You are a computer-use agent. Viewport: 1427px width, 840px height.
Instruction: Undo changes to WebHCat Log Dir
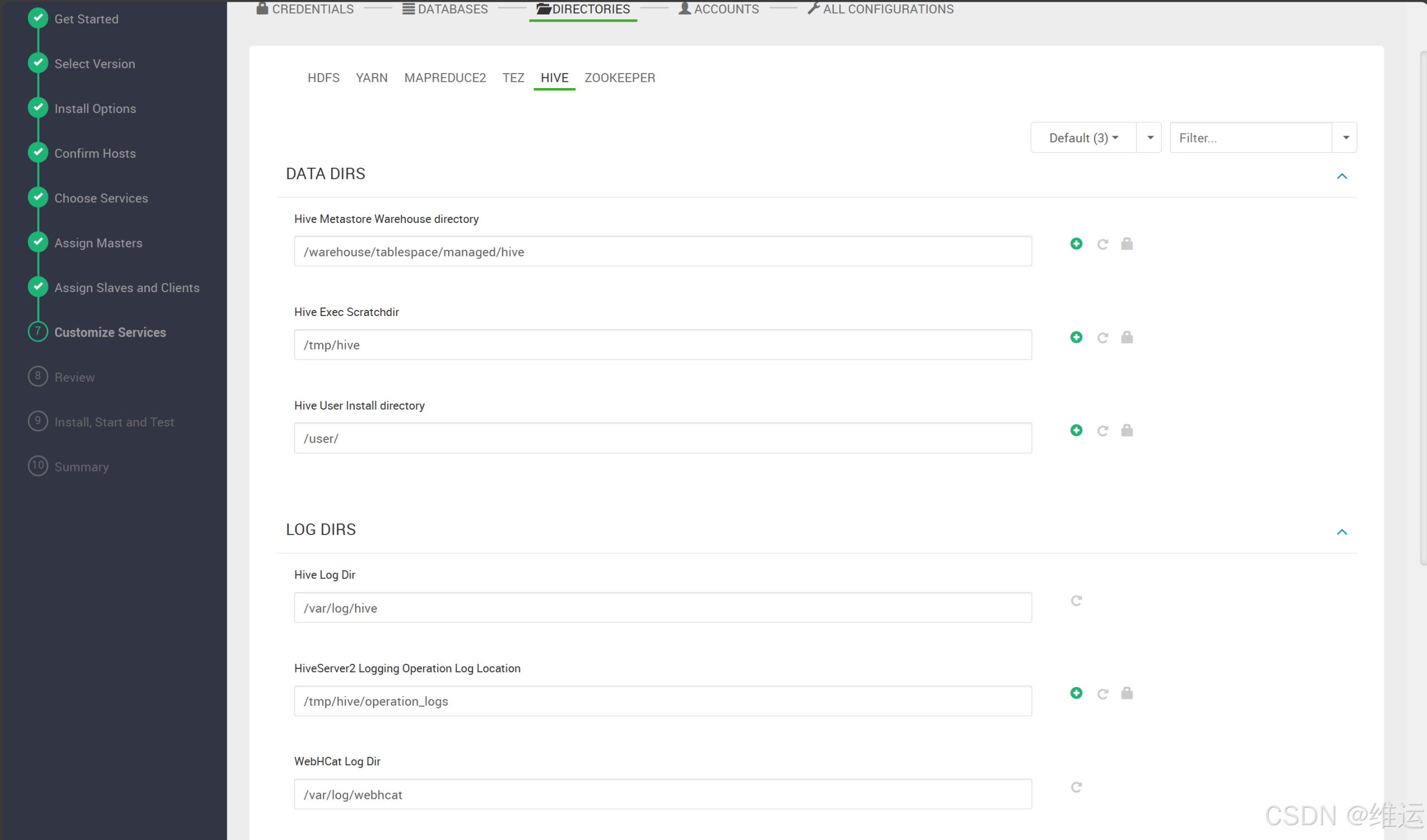pyautogui.click(x=1075, y=786)
